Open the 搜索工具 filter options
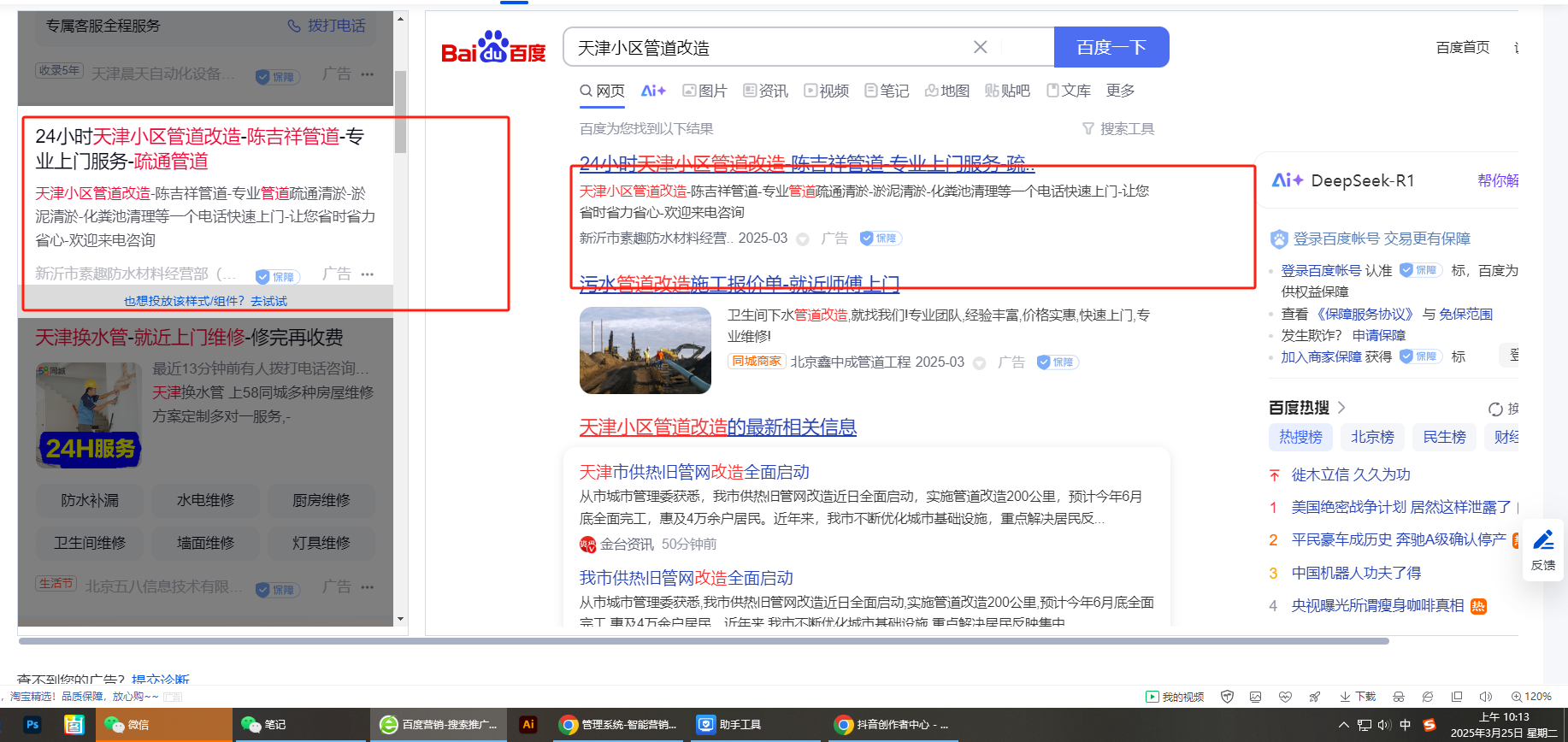The height and width of the screenshot is (742, 1568). pyautogui.click(x=1118, y=129)
